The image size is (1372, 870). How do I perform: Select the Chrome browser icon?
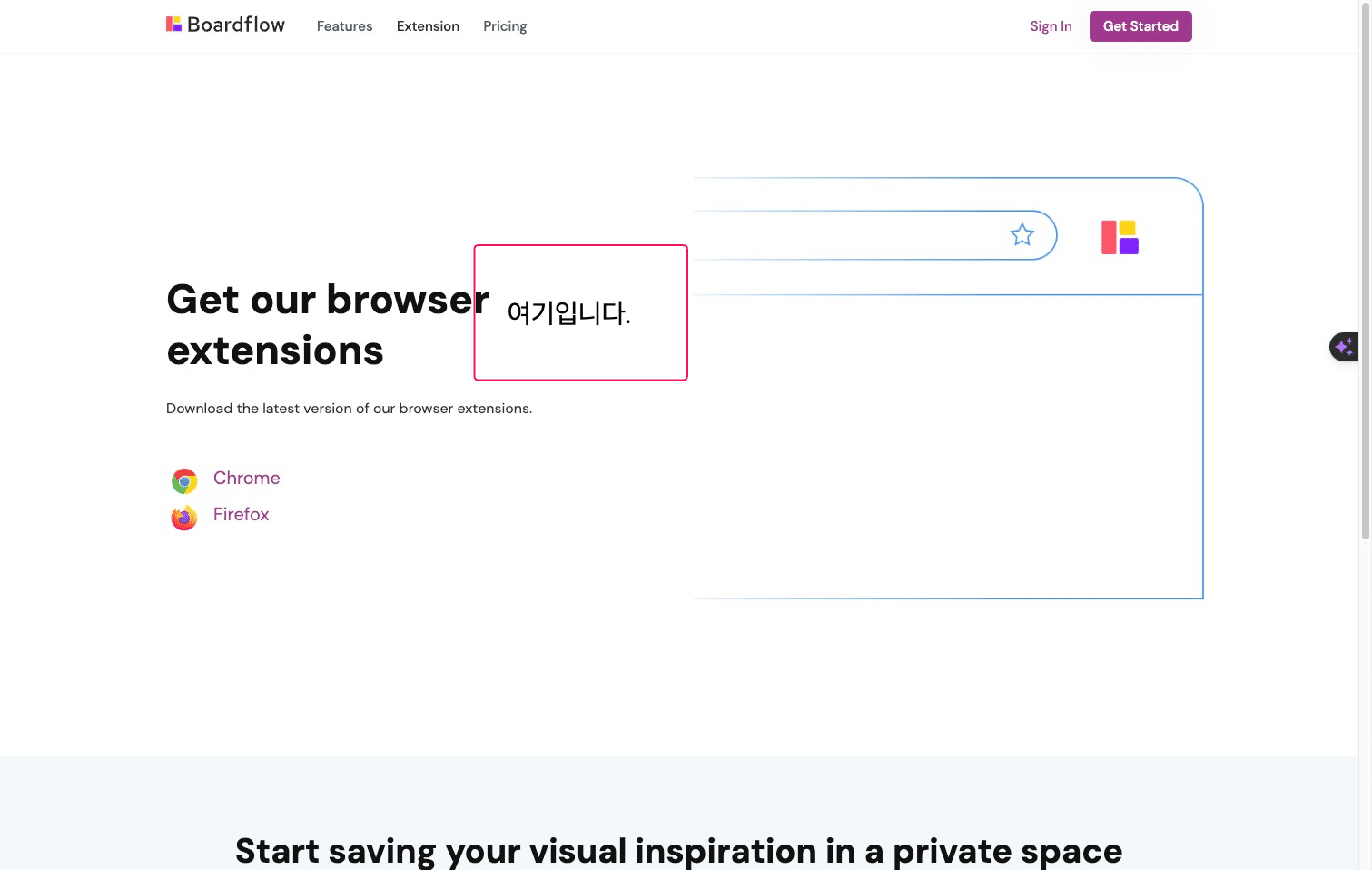184,480
